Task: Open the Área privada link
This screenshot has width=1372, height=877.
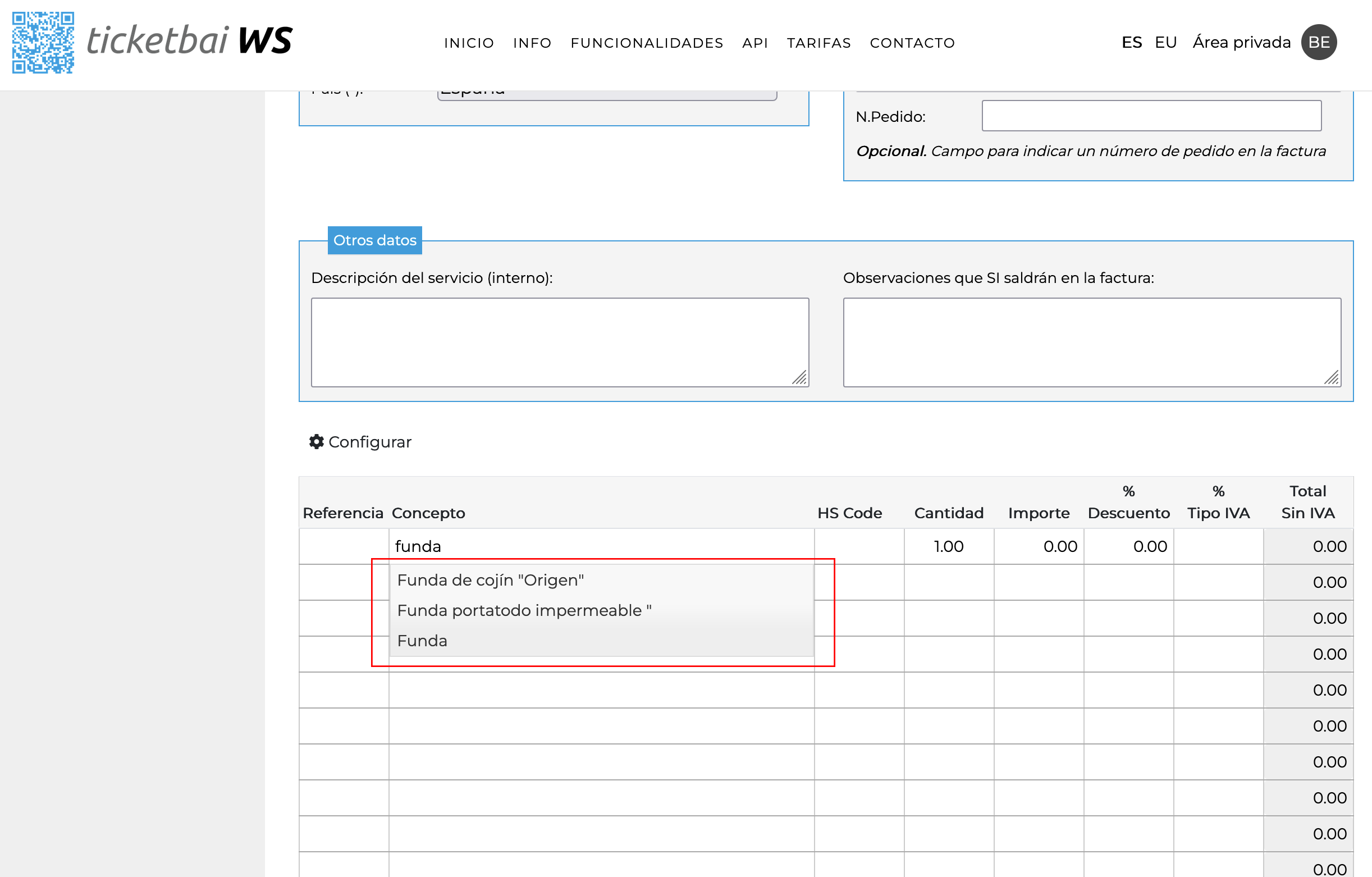Action: tap(1241, 42)
